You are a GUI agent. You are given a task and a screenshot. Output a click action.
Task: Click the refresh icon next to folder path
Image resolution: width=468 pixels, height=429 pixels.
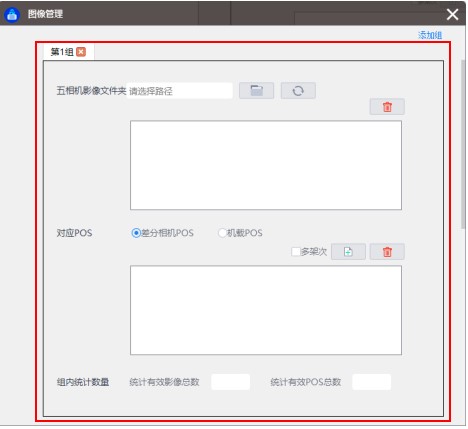(298, 90)
